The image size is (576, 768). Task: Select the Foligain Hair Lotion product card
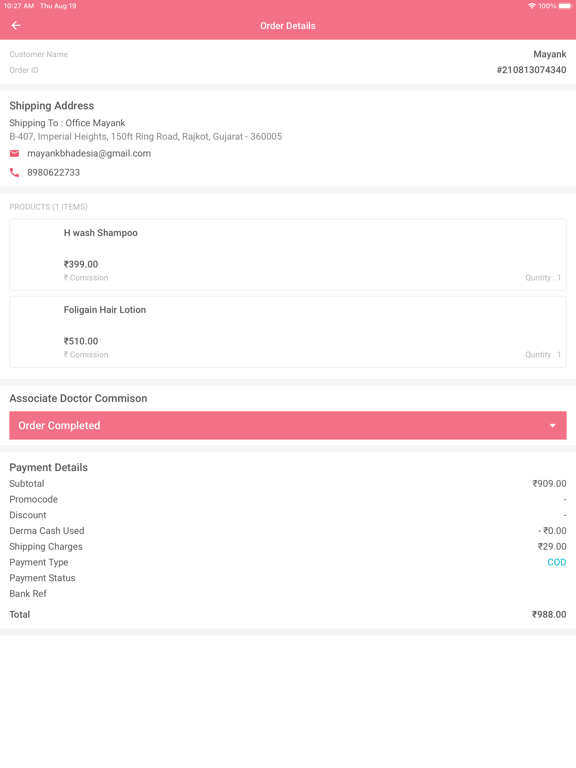click(288, 332)
